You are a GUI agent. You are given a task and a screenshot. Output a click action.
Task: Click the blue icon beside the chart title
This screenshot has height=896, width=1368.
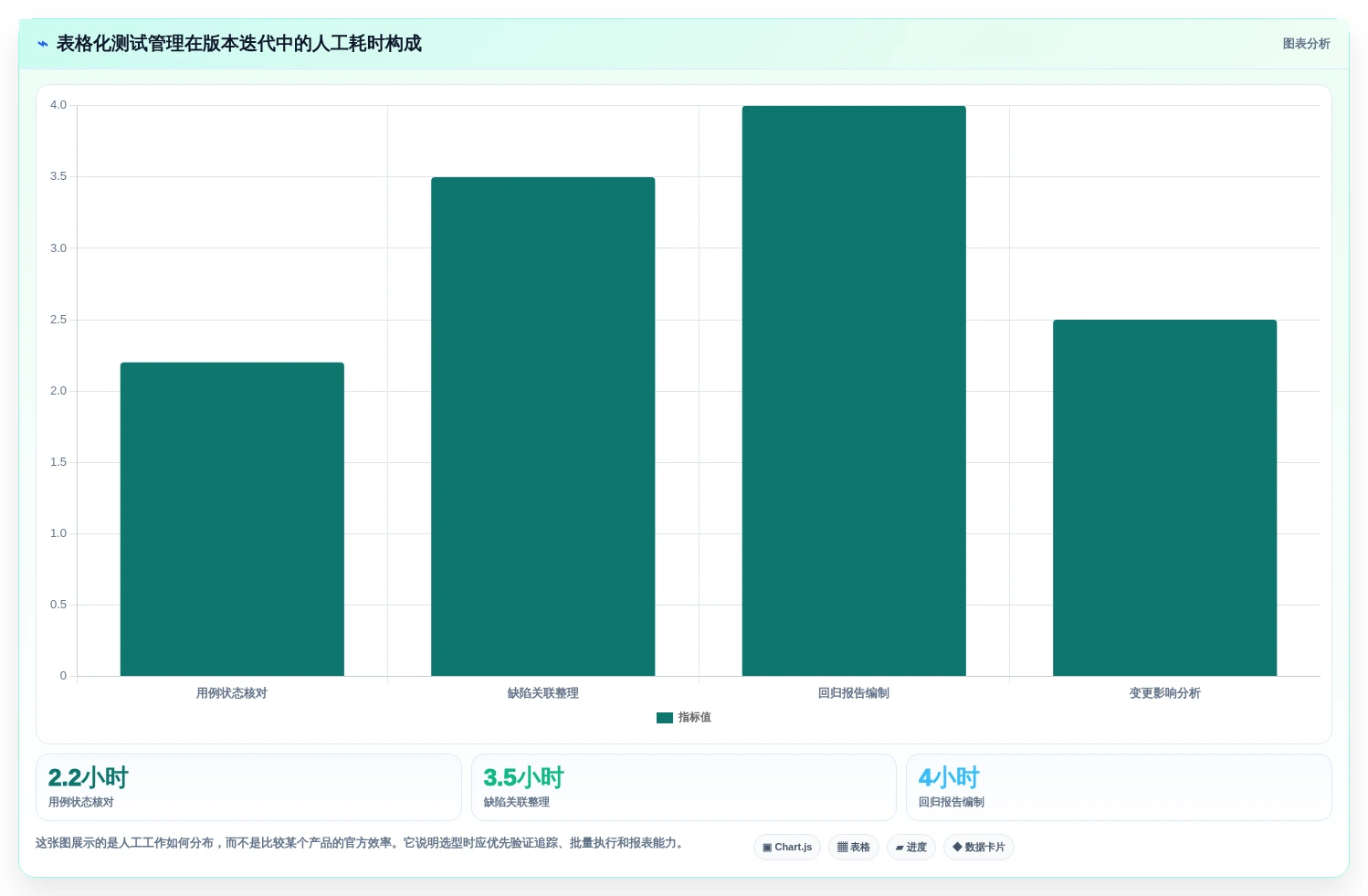pyautogui.click(x=43, y=44)
